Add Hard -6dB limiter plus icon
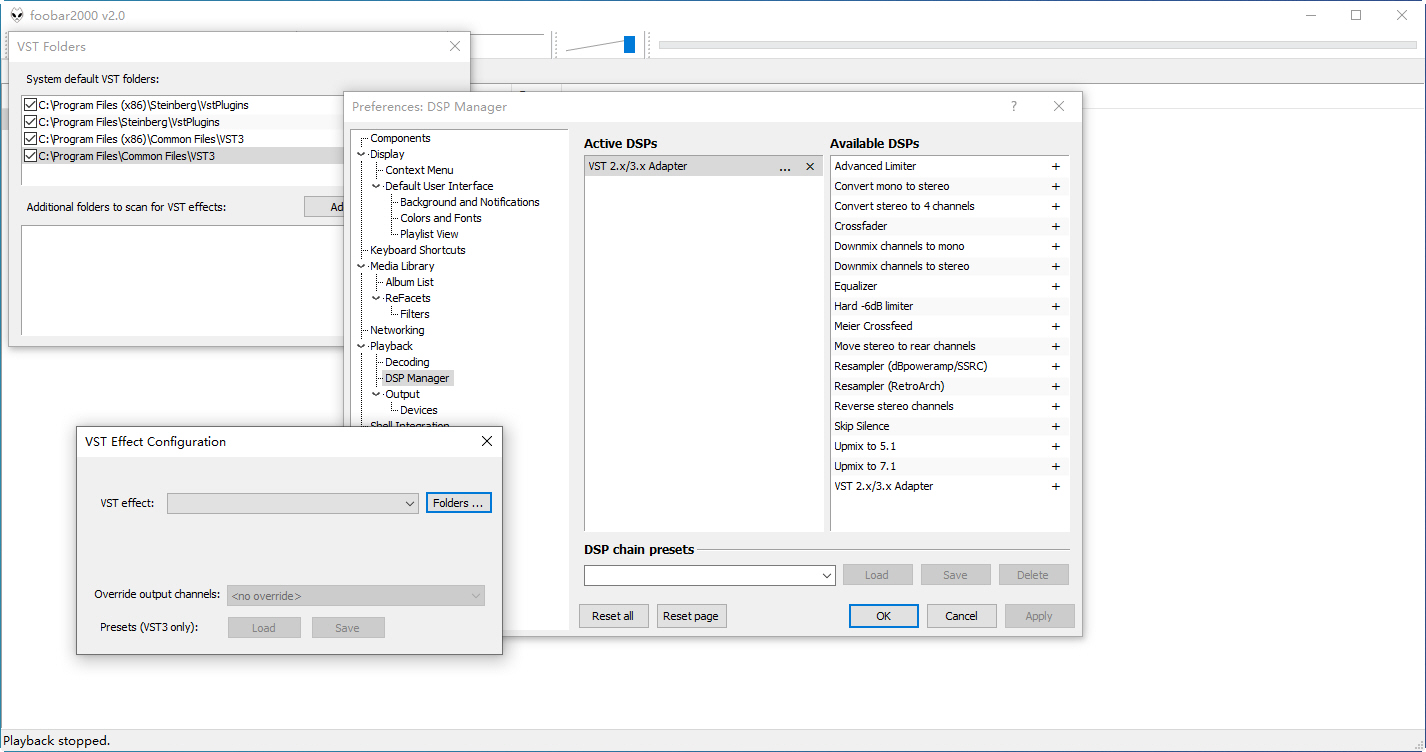Image resolution: width=1426 pixels, height=752 pixels. [1055, 306]
